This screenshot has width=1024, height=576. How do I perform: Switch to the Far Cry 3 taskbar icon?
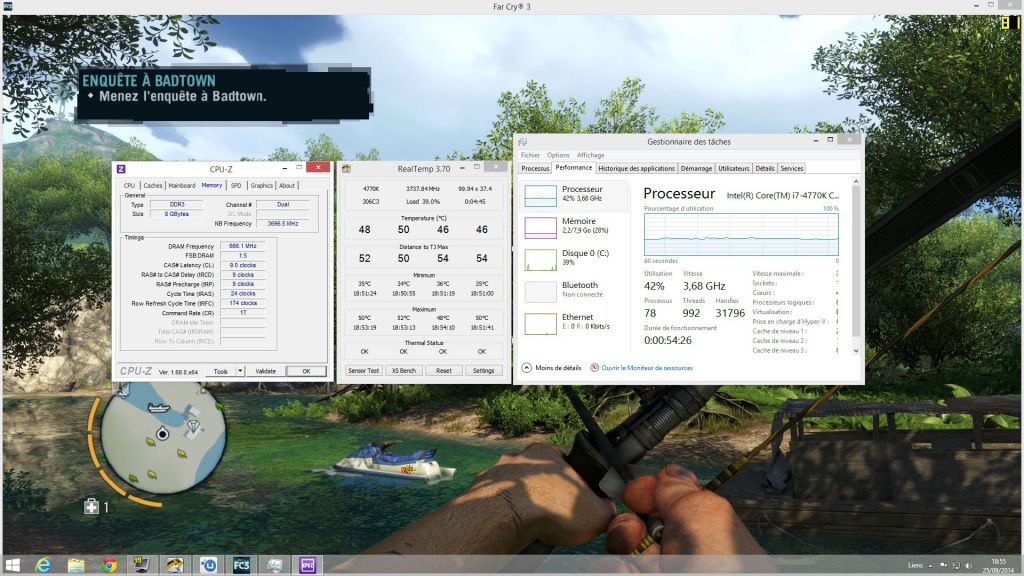pyautogui.click(x=241, y=565)
